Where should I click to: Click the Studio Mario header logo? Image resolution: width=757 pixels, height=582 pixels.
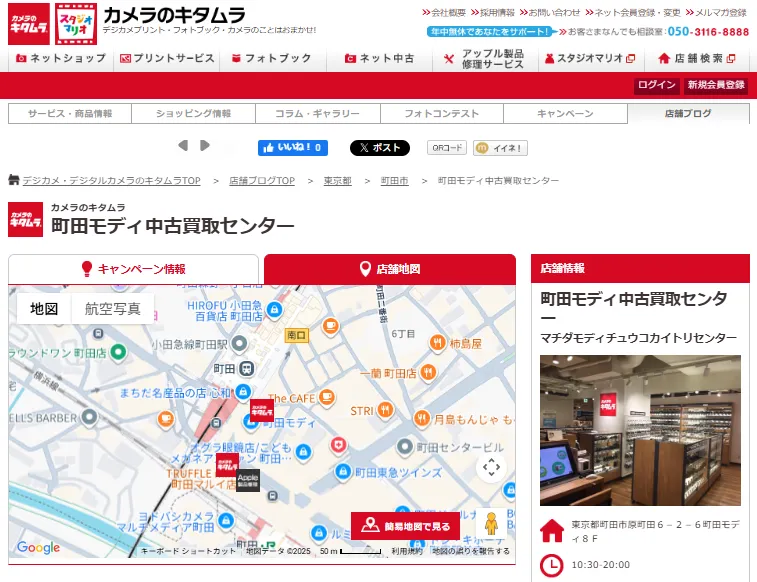point(76,24)
